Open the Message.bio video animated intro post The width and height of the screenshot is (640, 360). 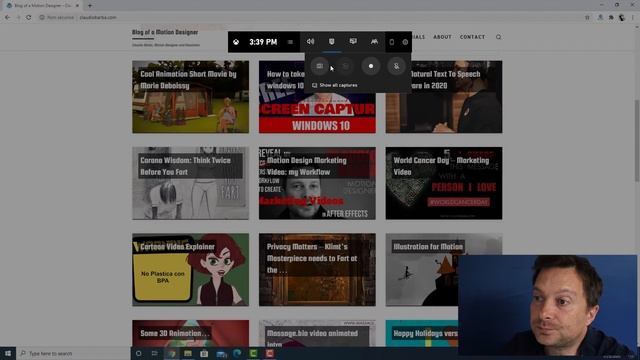coord(317,333)
